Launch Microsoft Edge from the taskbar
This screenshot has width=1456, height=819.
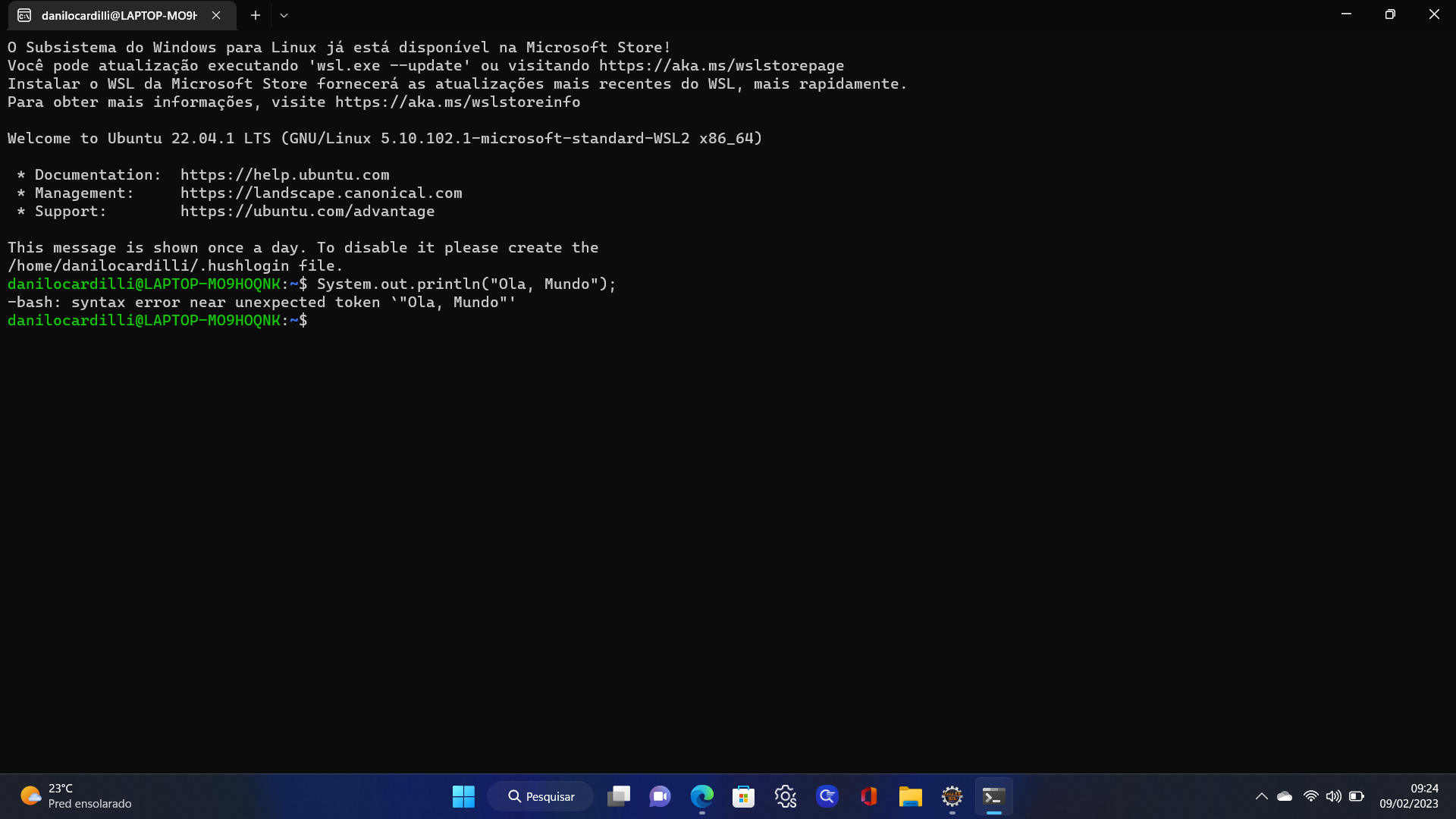[702, 796]
